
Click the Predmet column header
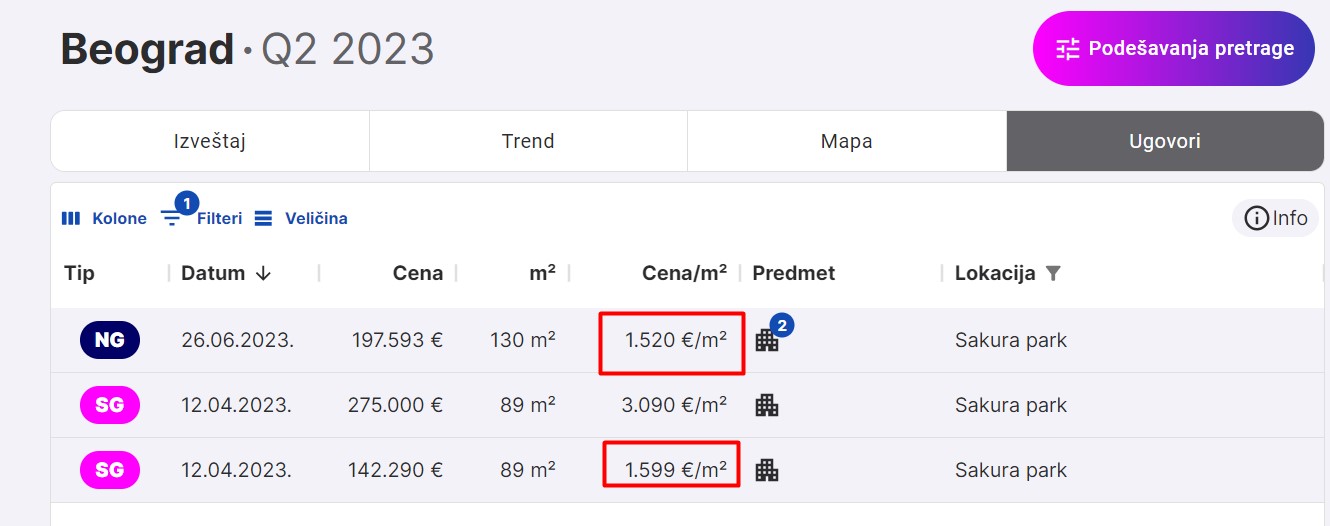point(793,273)
